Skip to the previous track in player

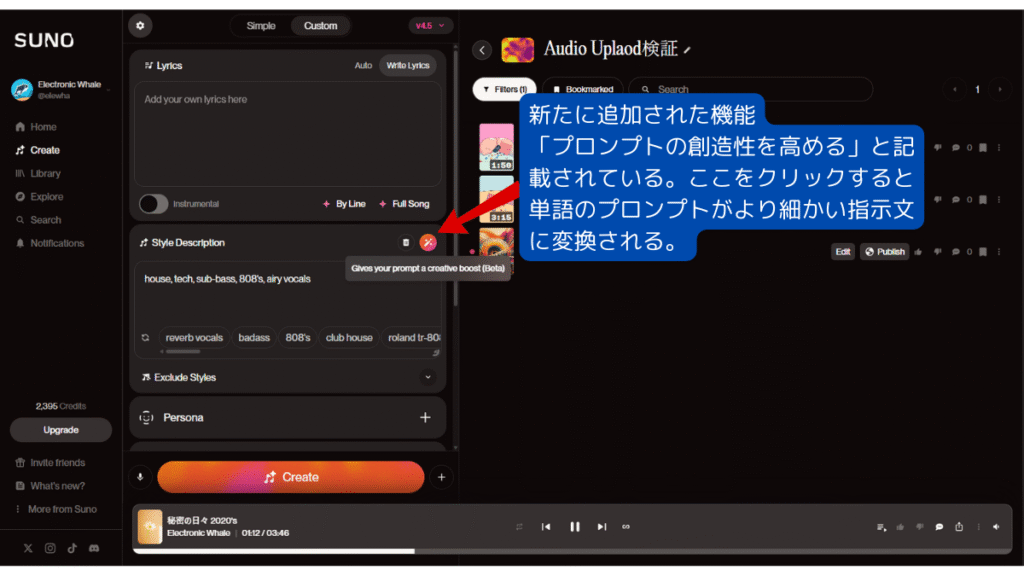pyautogui.click(x=546, y=527)
